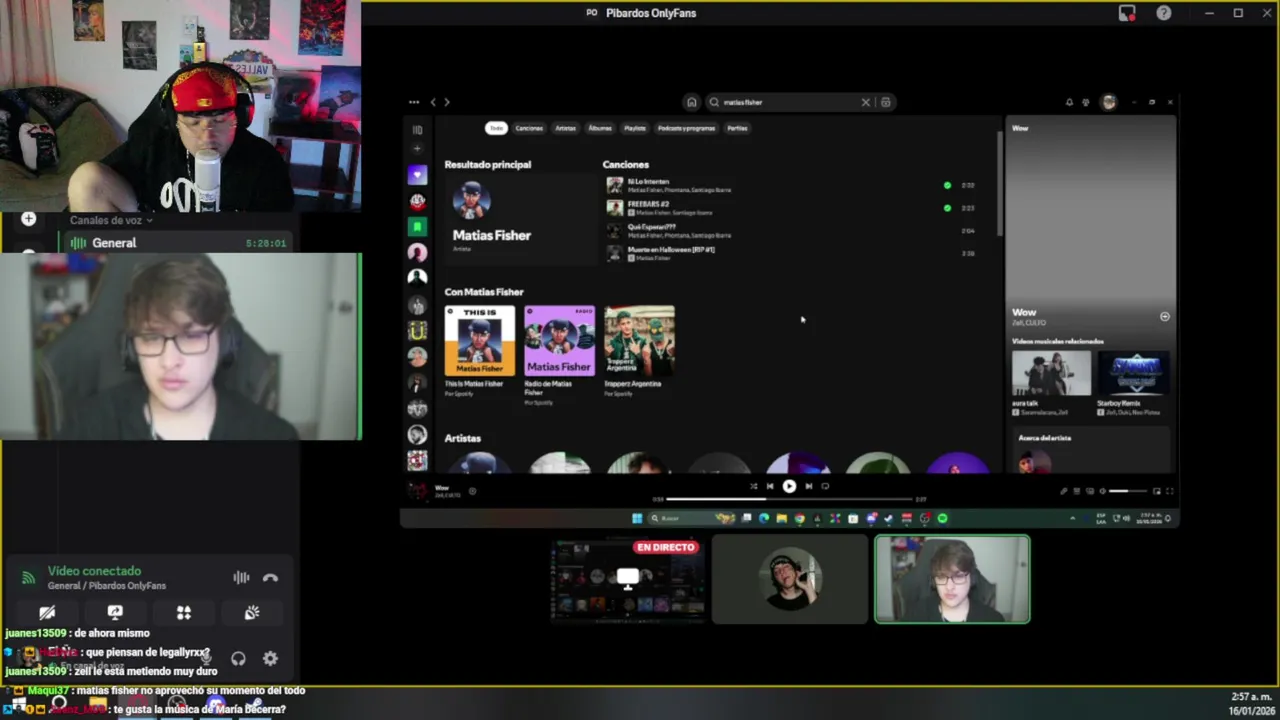Toggle saved checkmark for 'FREEBARS #2'
The width and height of the screenshot is (1280, 720).
[947, 208]
